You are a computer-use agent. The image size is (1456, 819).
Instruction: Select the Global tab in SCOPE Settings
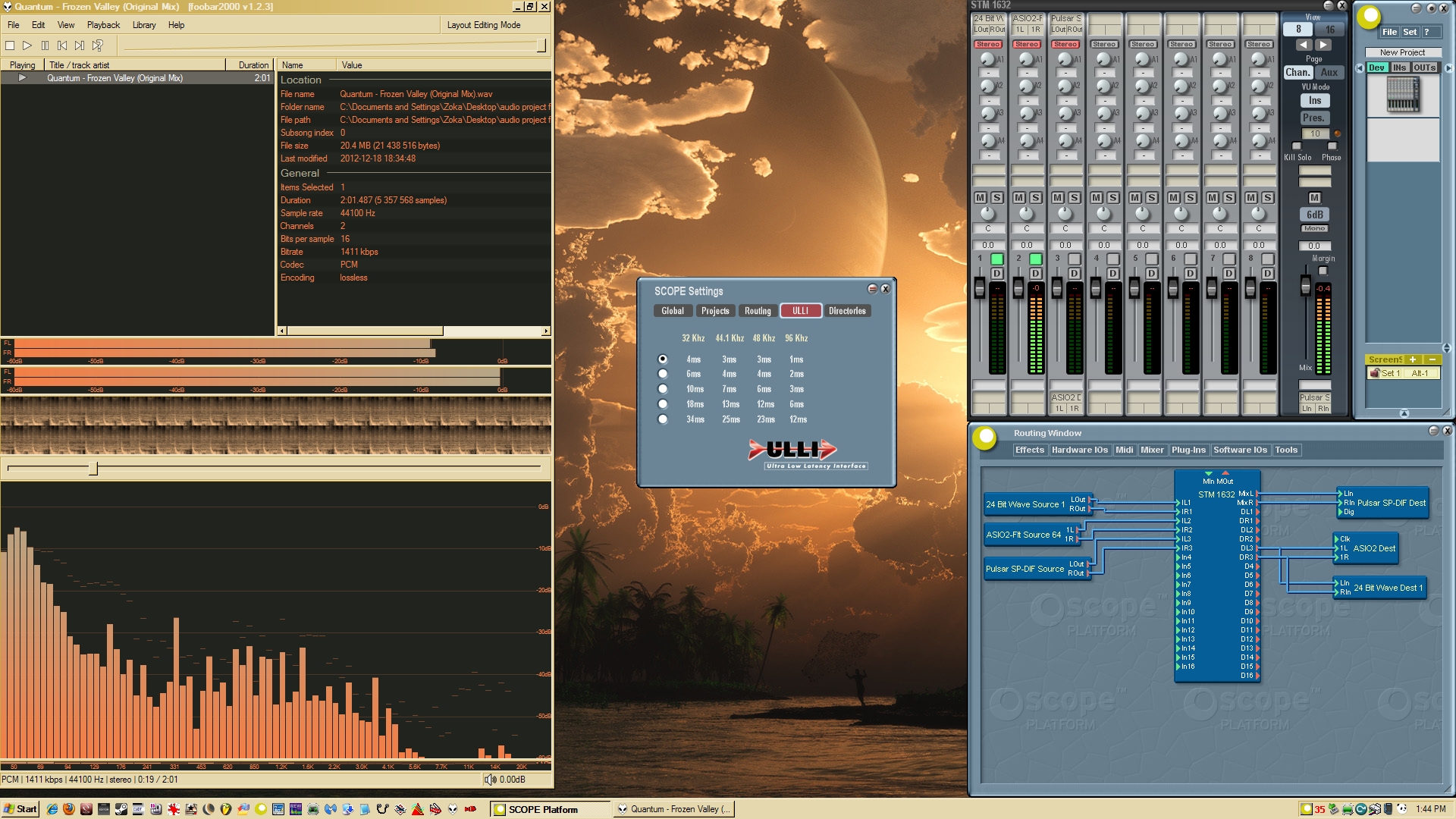(673, 311)
